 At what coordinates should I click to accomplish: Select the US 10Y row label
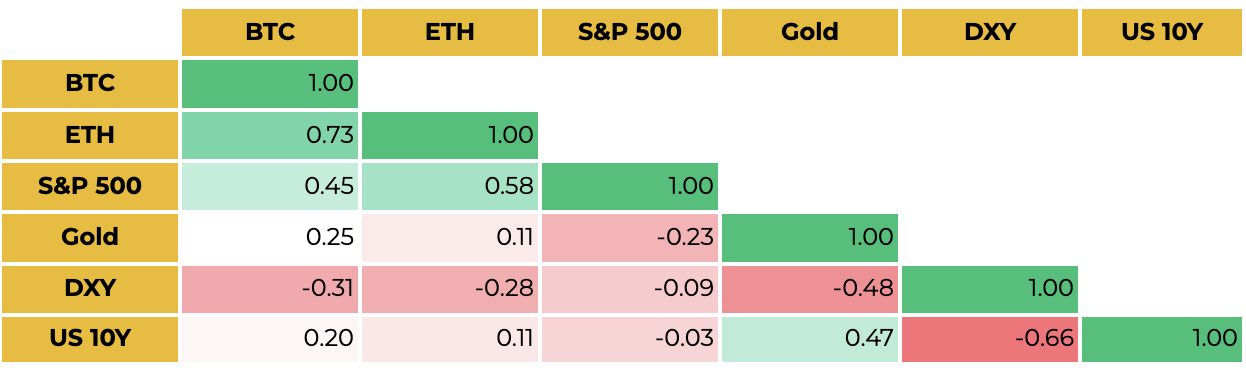90,339
